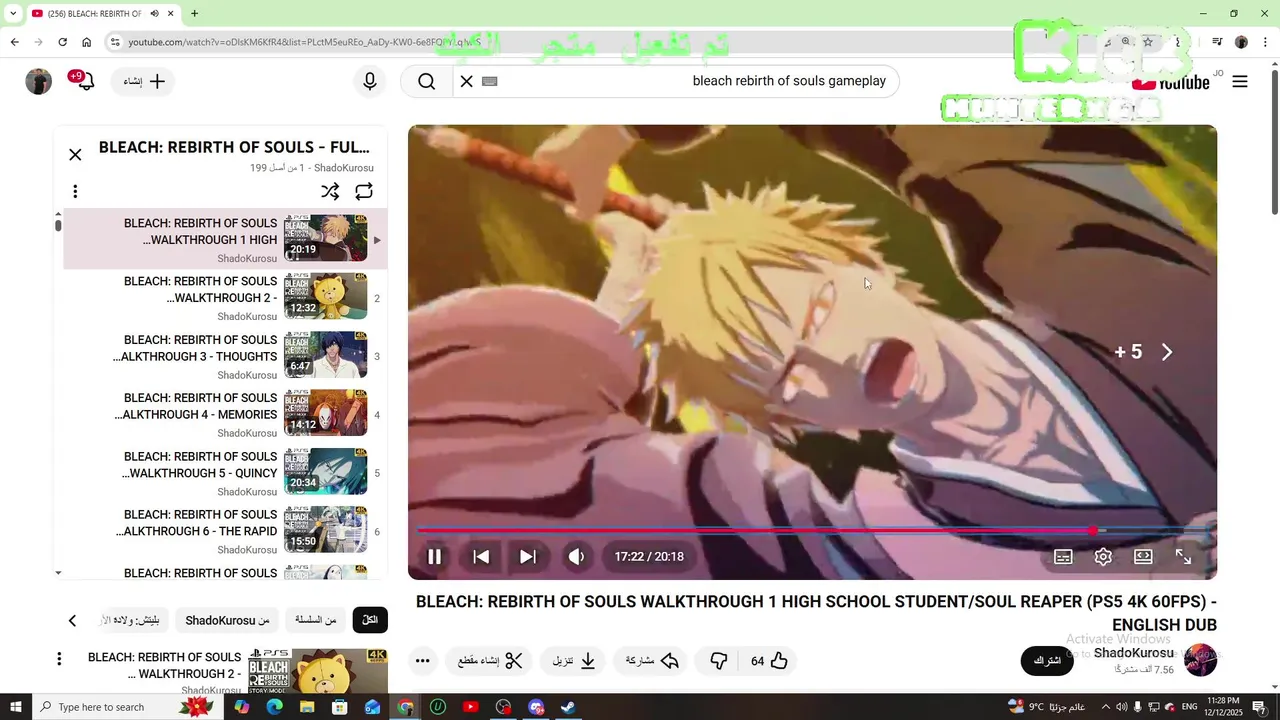Viewport: 1280px width, 720px height.
Task: Open player settings gear
Action: pos(1103,557)
